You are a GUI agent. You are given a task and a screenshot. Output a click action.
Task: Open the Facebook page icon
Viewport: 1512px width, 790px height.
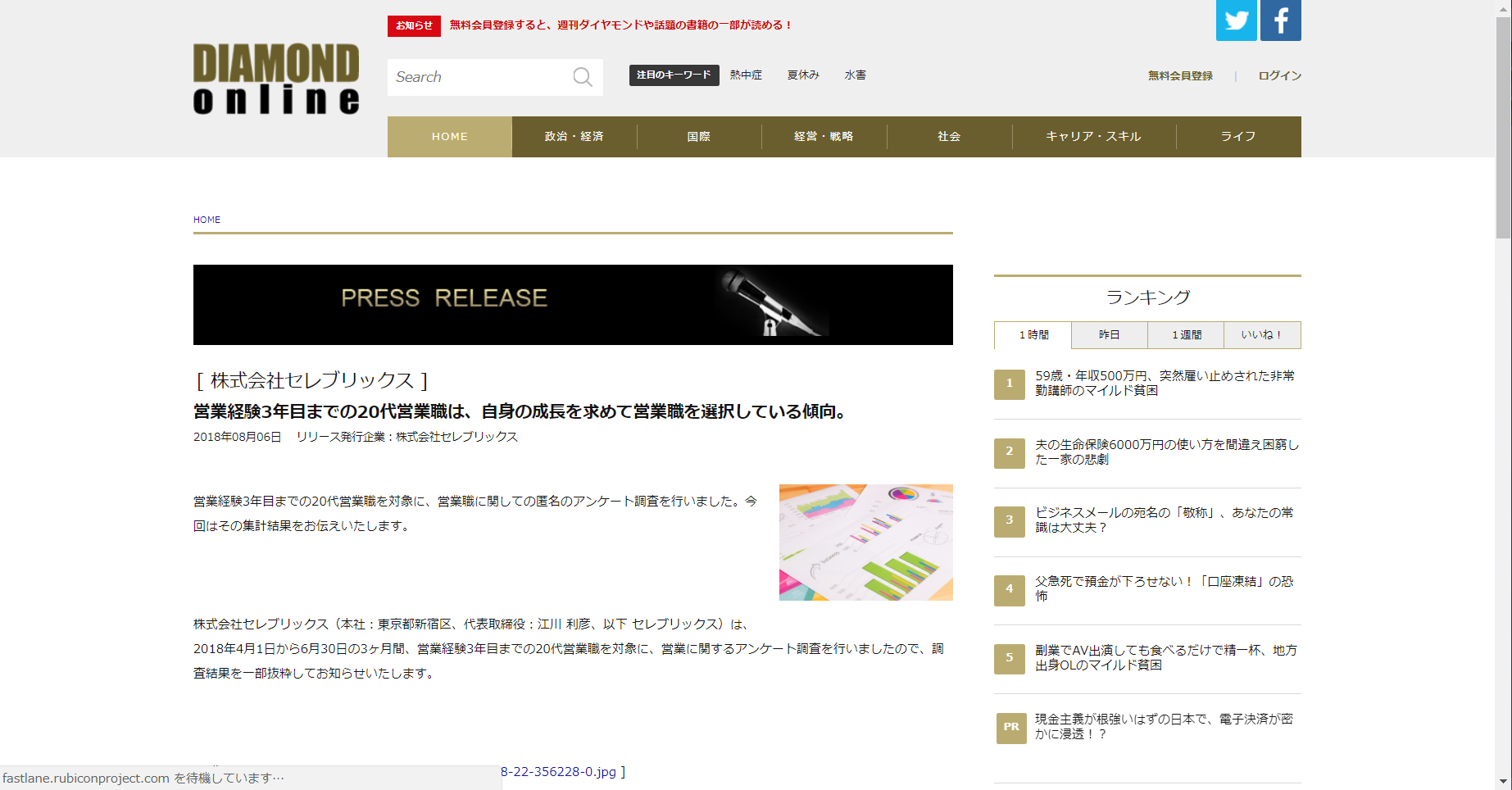(x=1281, y=20)
